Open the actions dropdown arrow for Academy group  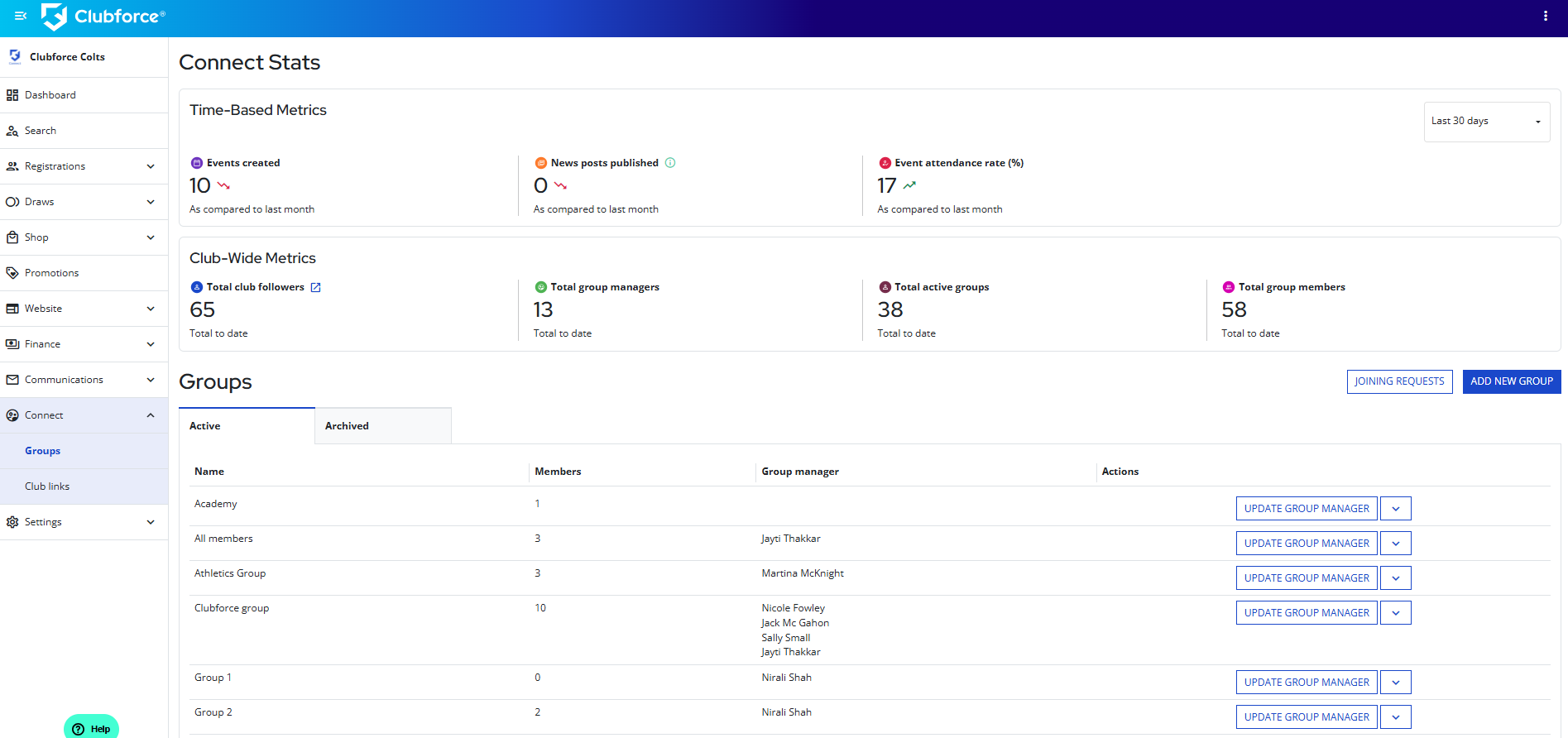tap(1395, 509)
